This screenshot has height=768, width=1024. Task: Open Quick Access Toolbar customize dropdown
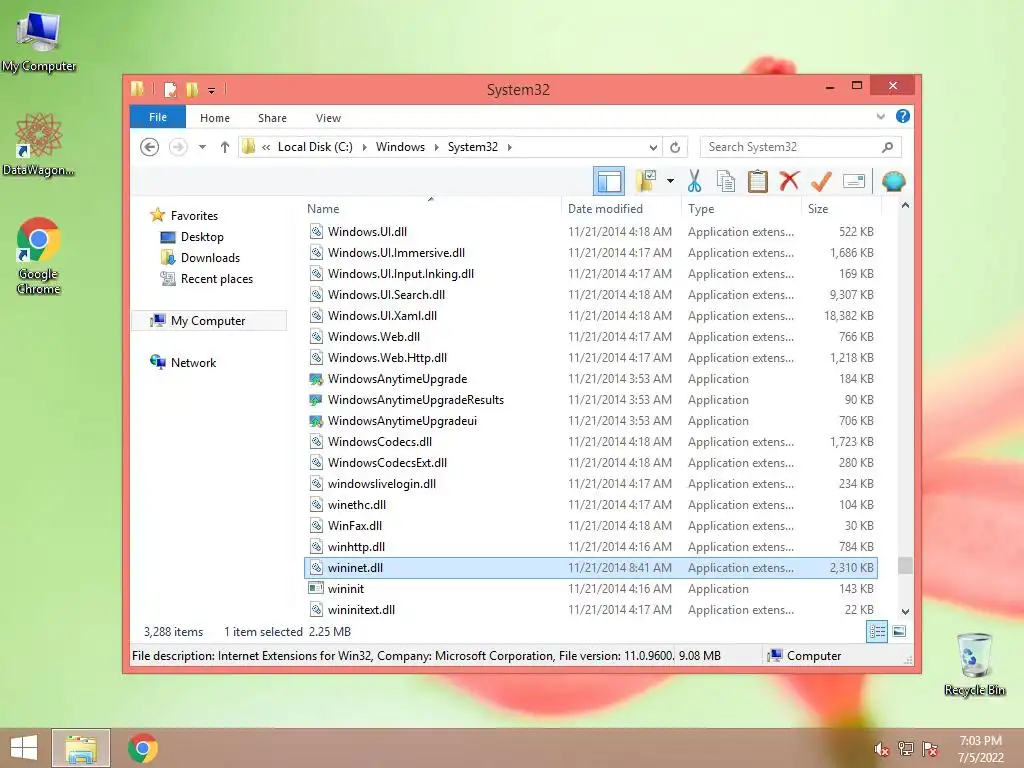pos(212,90)
